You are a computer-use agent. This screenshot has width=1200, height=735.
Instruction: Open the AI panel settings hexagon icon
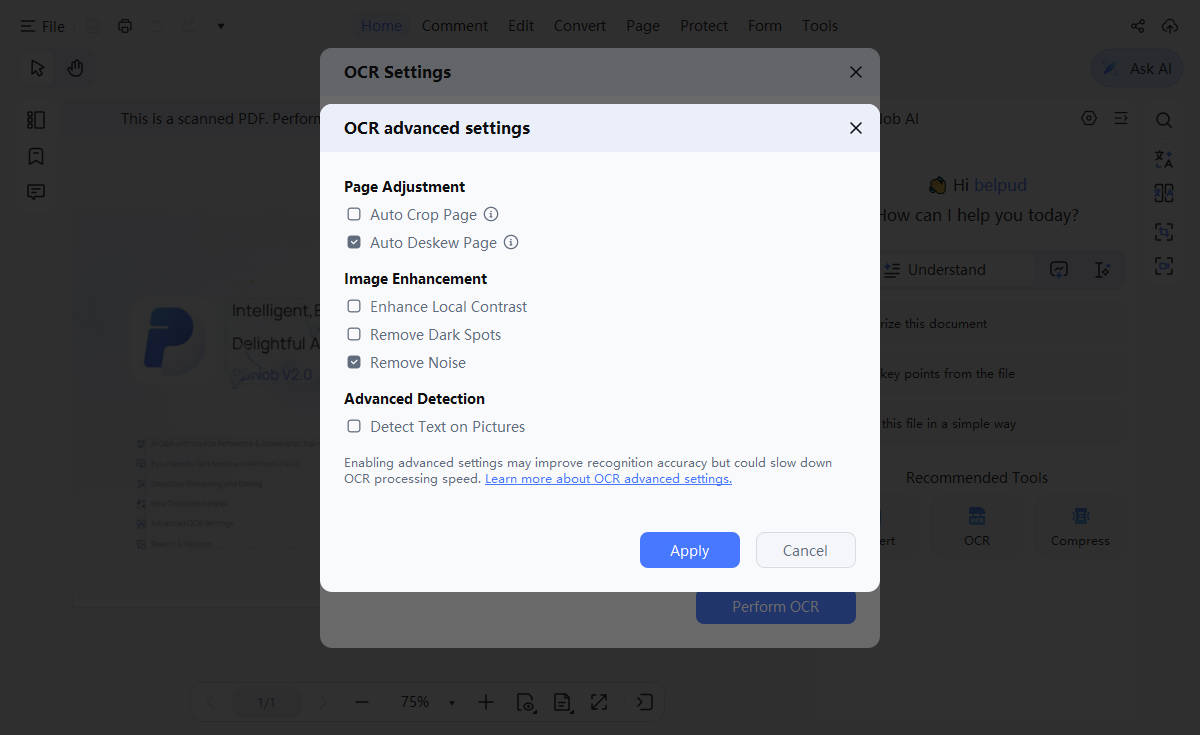[x=1089, y=118]
